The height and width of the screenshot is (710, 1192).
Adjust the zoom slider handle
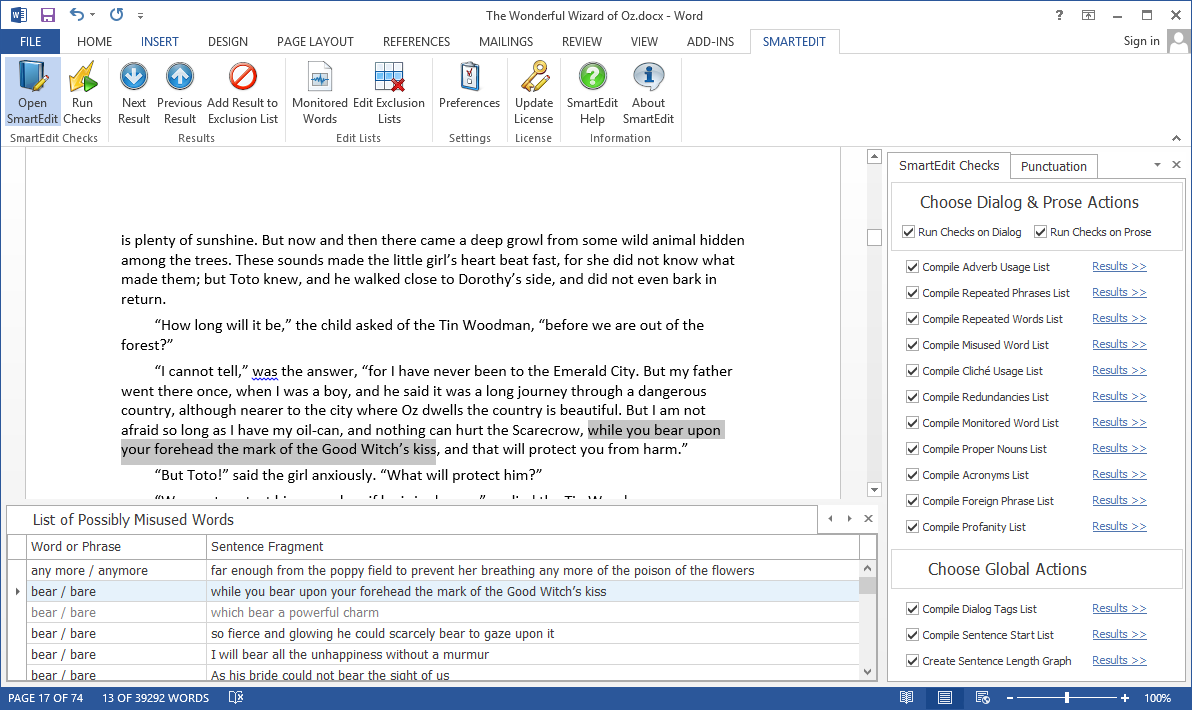pyautogui.click(x=1067, y=697)
